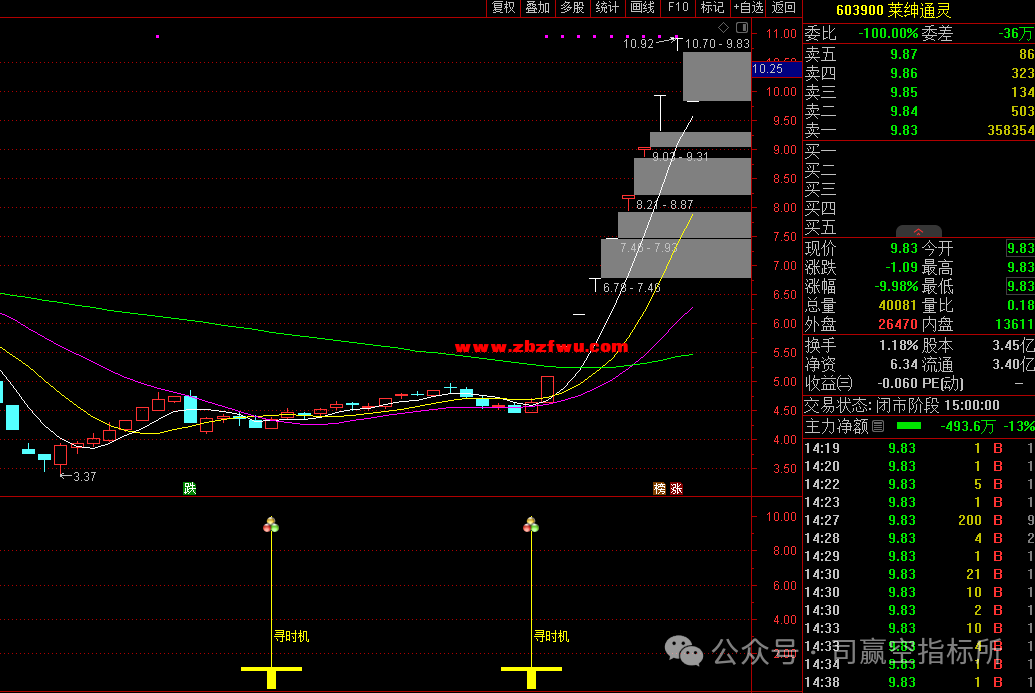Open the 叠加 overlay menu
The width and height of the screenshot is (1035, 693).
[x=537, y=7]
